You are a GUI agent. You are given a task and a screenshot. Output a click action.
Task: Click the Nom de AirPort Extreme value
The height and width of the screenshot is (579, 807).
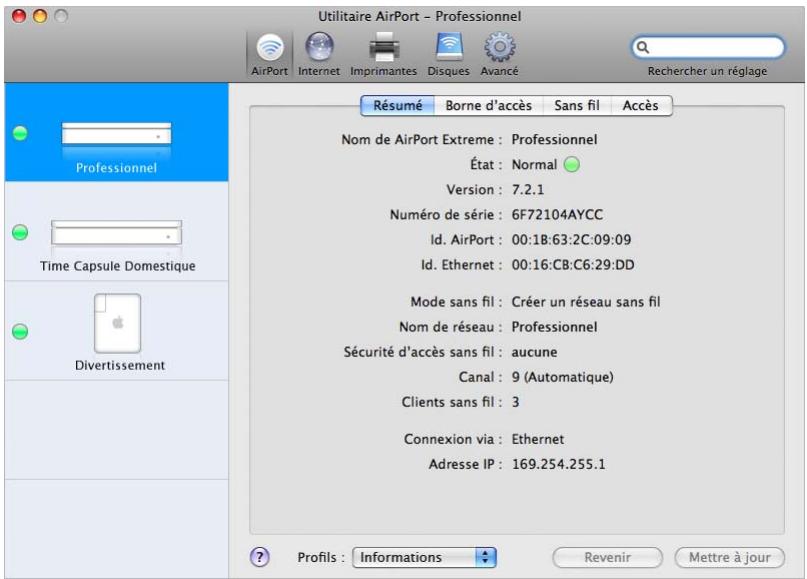point(554,140)
